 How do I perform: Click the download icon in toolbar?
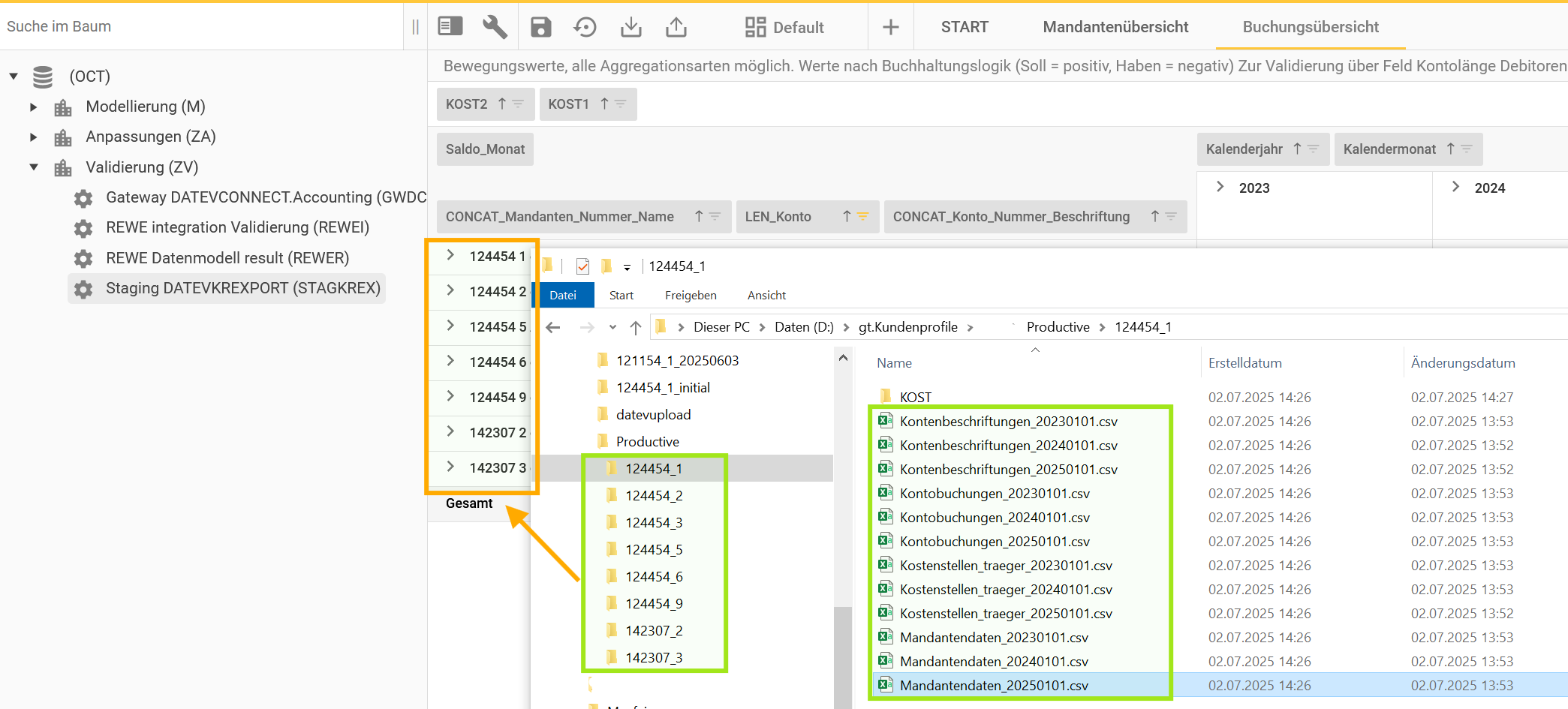click(x=631, y=27)
